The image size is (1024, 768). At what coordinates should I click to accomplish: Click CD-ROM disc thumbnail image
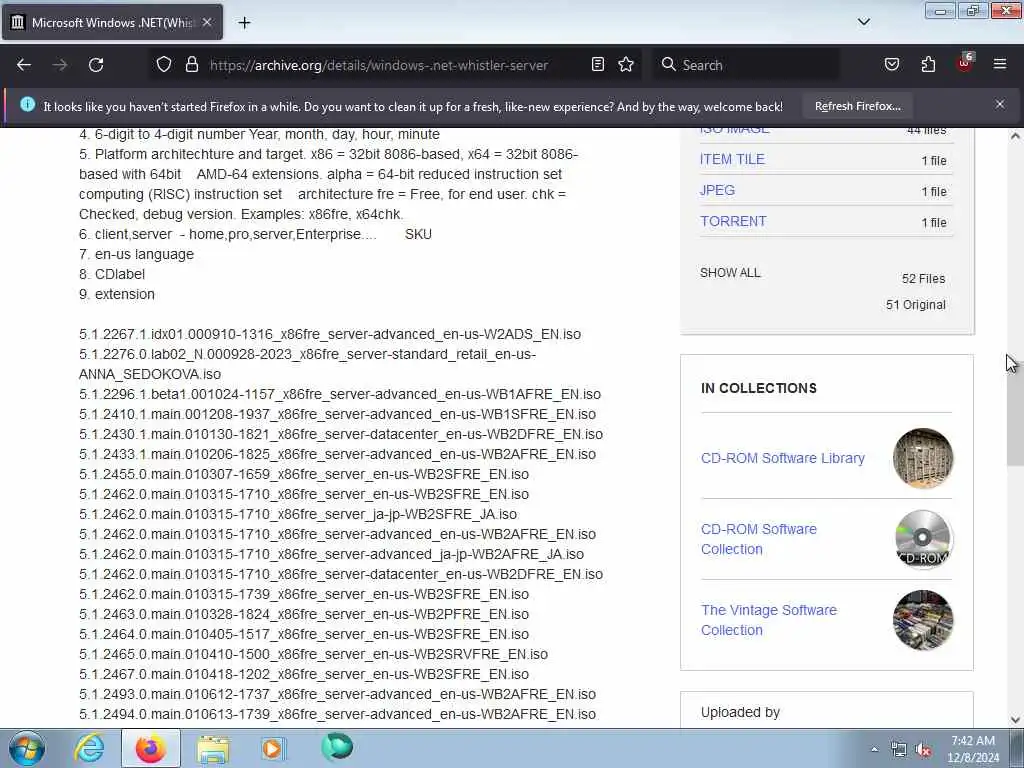[923, 539]
